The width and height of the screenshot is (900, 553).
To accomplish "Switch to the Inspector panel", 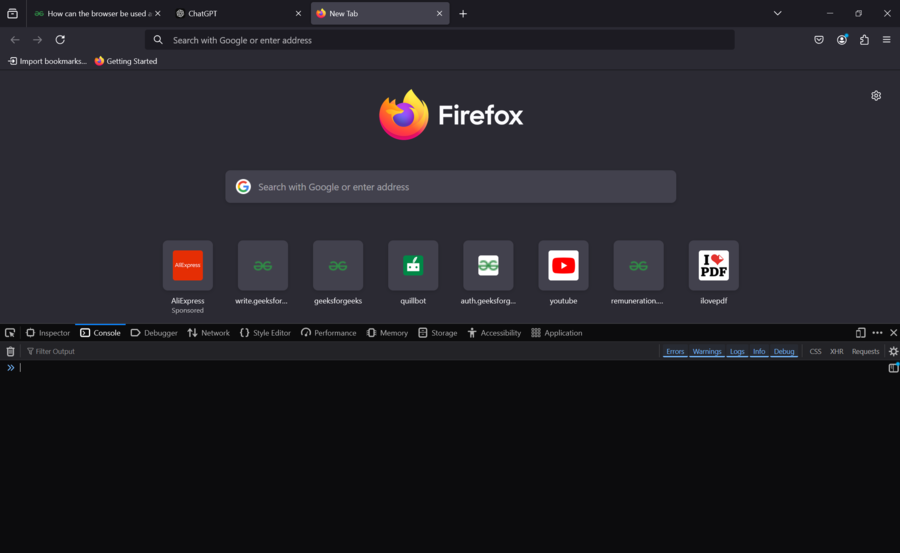I will pos(48,332).
